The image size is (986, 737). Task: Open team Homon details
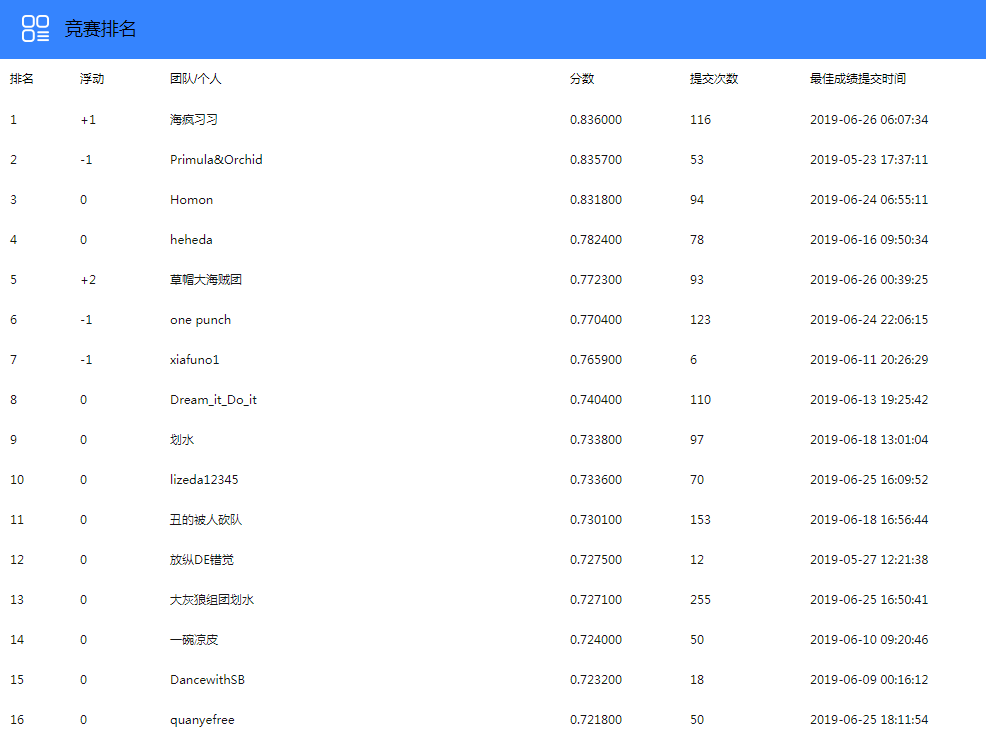191,199
